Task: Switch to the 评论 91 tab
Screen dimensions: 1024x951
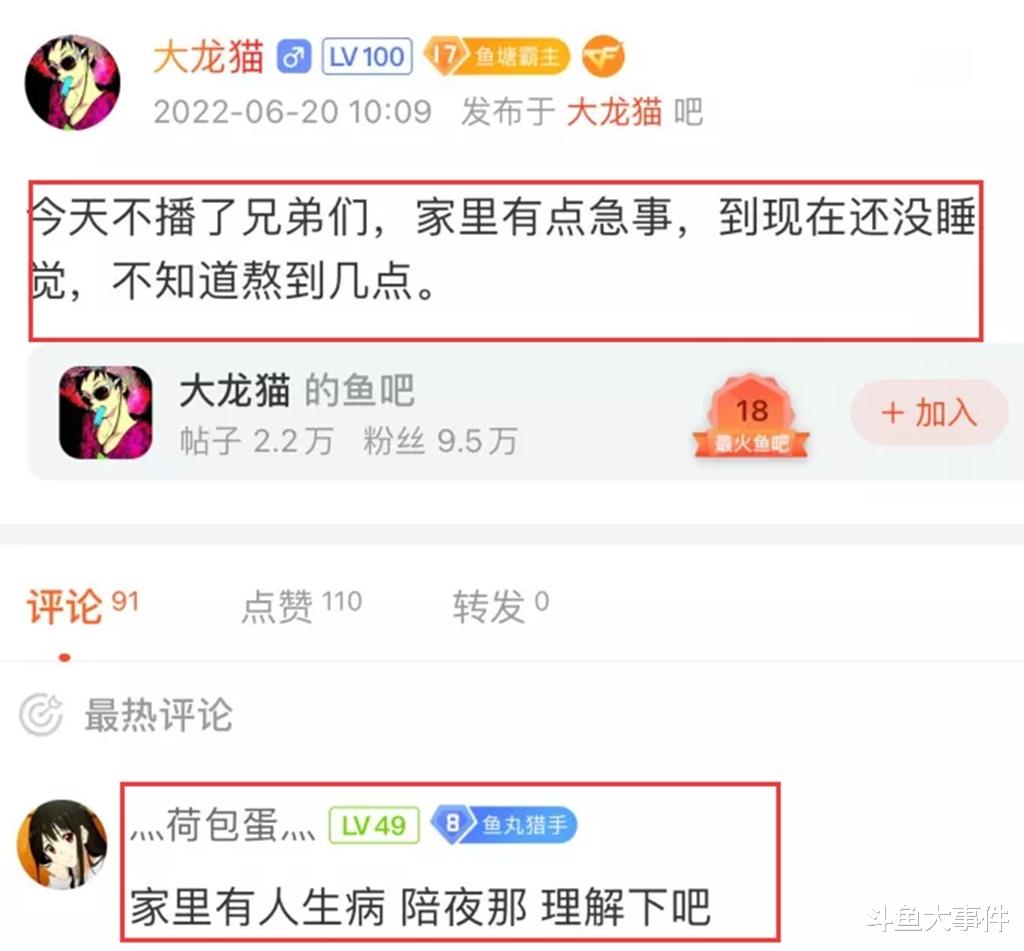Action: click(83, 606)
